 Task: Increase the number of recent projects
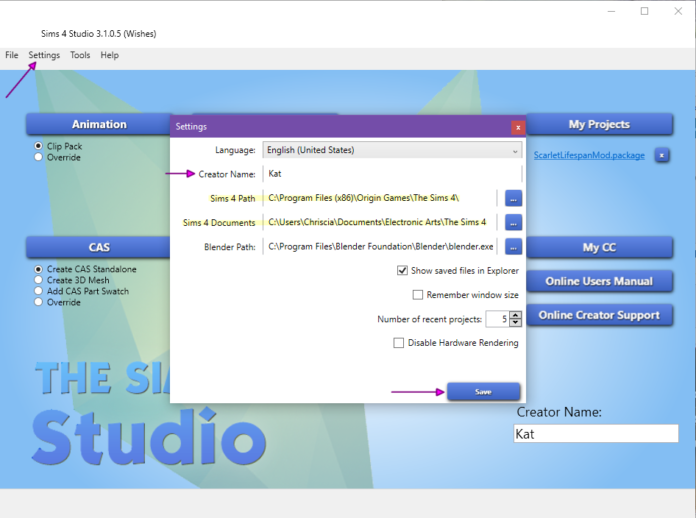point(516,315)
